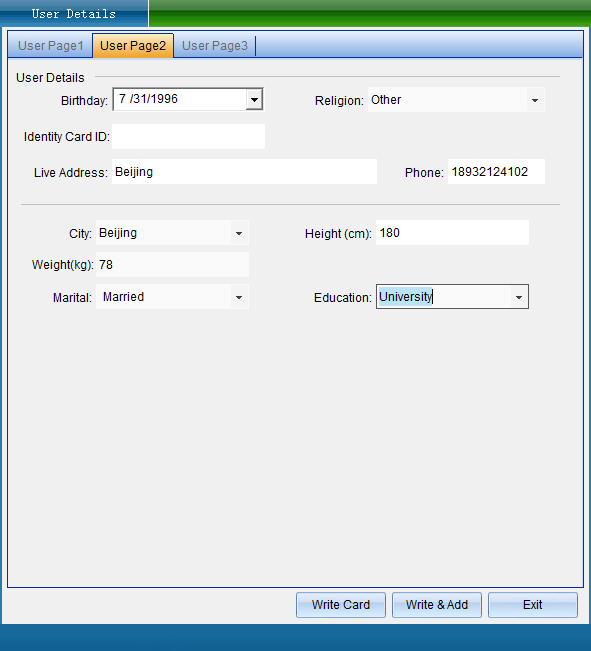
Task: Click the Education text showing University
Action: pyautogui.click(x=405, y=297)
